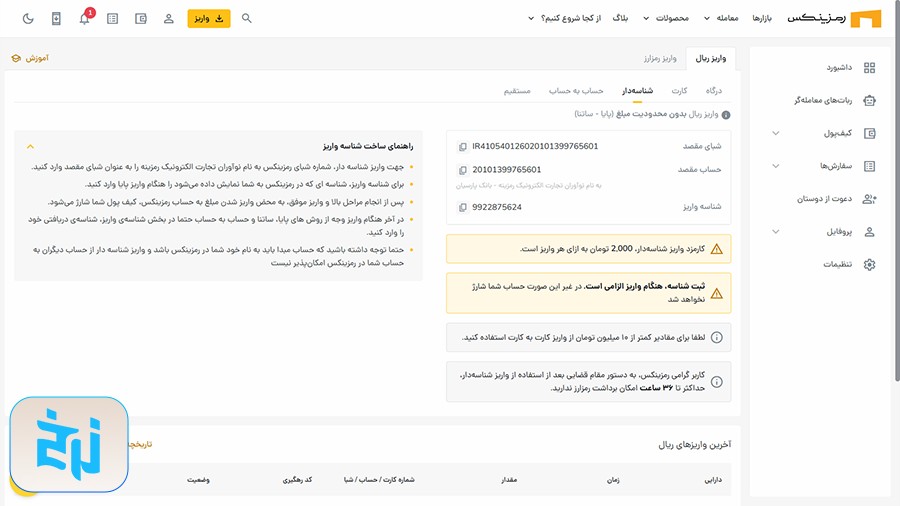900x506 pixels.
Task: Copy the destination account number 20101399765601
Action: click(462, 170)
